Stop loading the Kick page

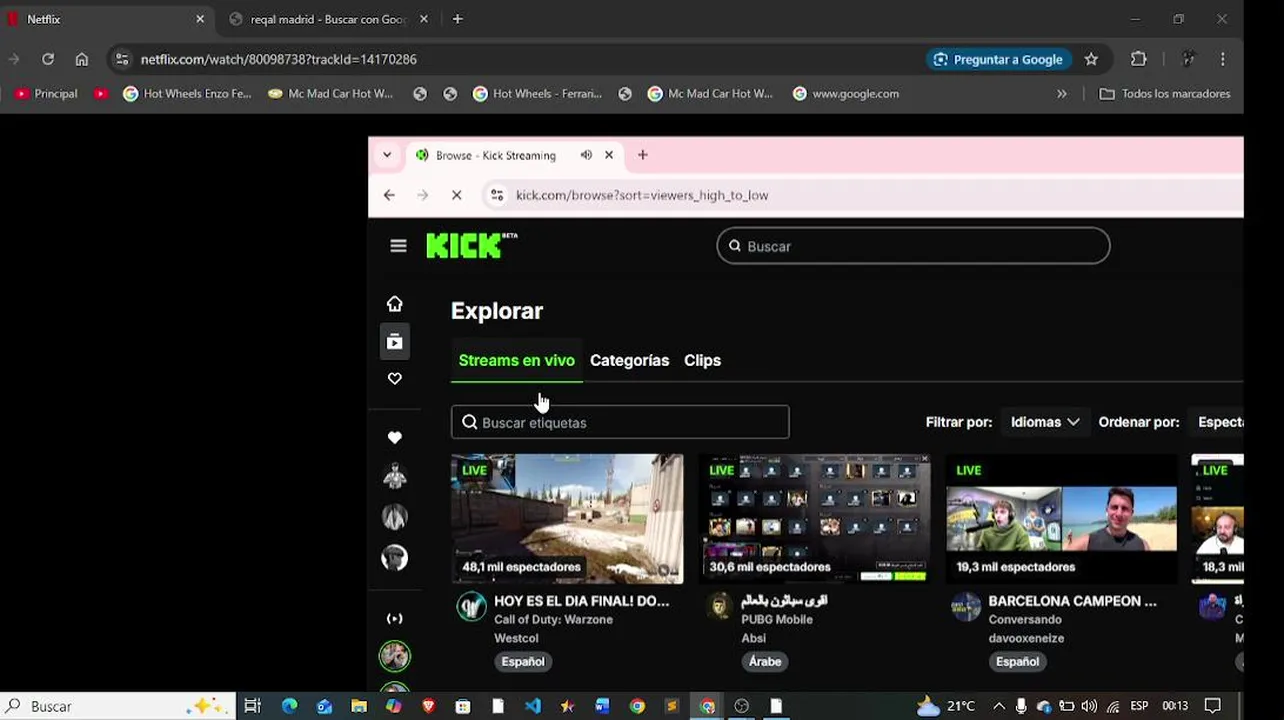pos(456,195)
